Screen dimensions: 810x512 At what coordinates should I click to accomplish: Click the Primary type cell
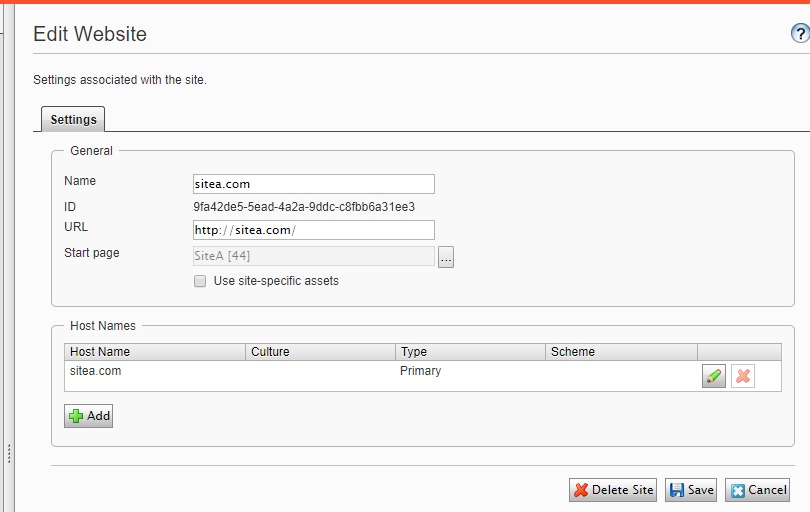420,371
